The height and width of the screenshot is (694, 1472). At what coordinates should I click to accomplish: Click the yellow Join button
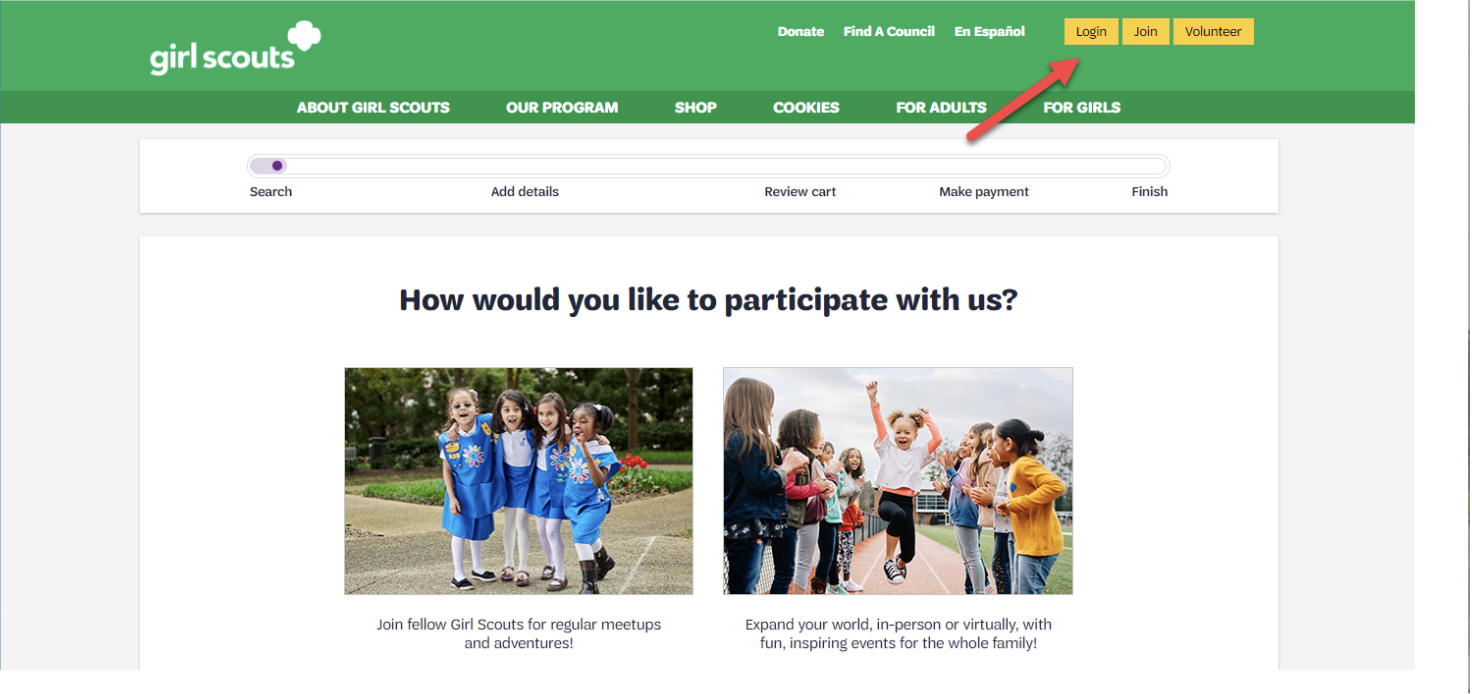pyautogui.click(x=1145, y=32)
